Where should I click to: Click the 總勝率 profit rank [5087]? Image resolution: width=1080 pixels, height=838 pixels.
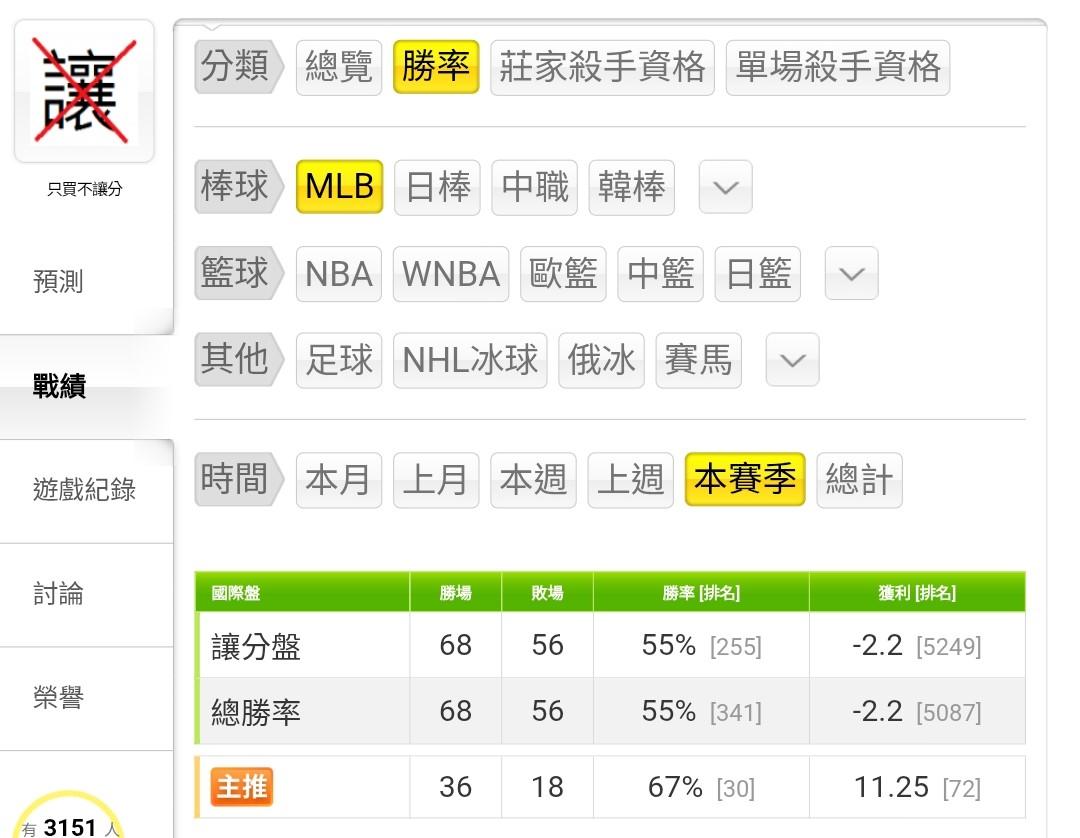948,712
